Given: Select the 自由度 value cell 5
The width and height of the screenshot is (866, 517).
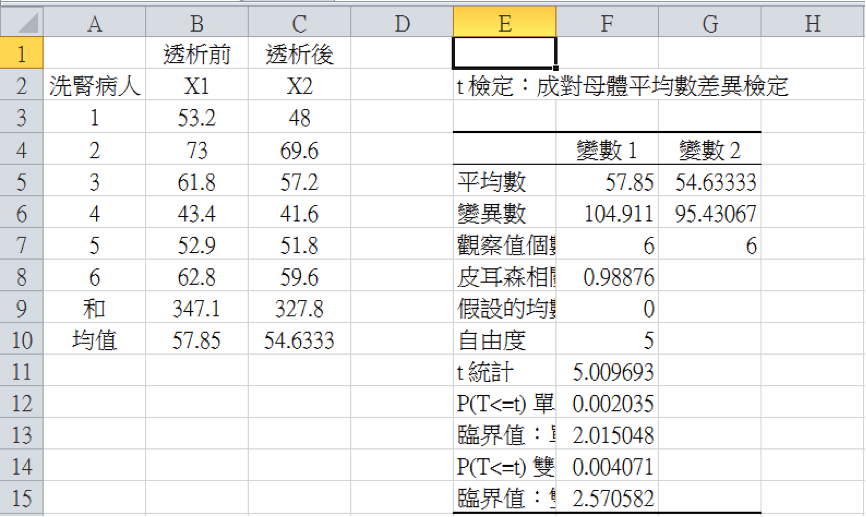Looking at the screenshot, I should point(607,341).
